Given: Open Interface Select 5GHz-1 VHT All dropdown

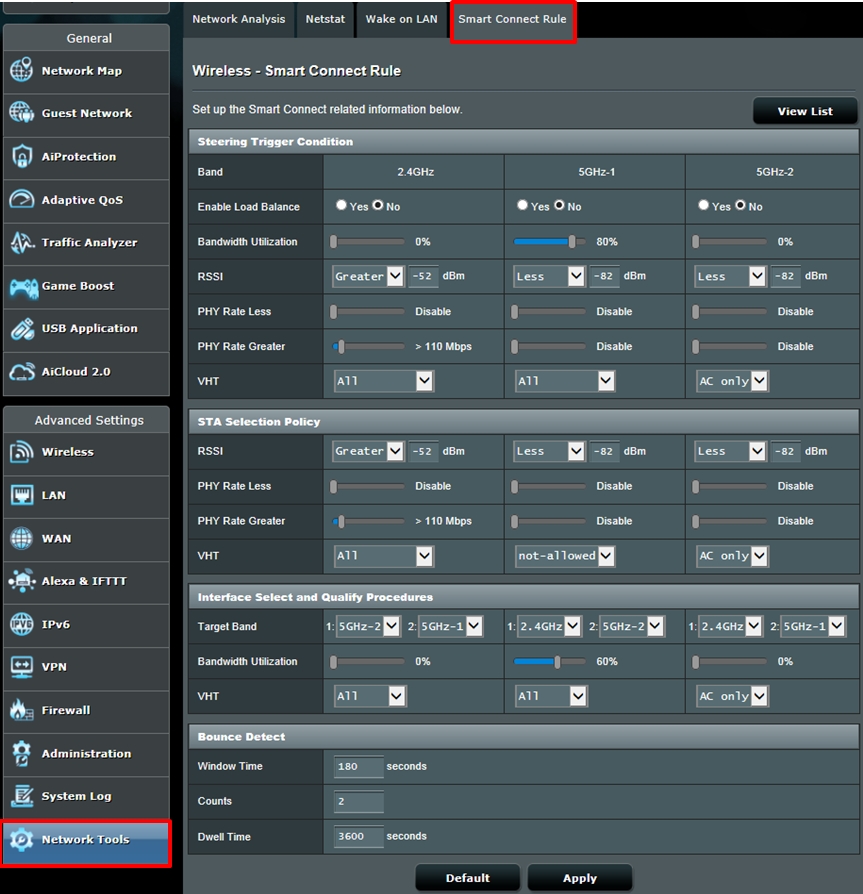Looking at the screenshot, I should [551, 696].
